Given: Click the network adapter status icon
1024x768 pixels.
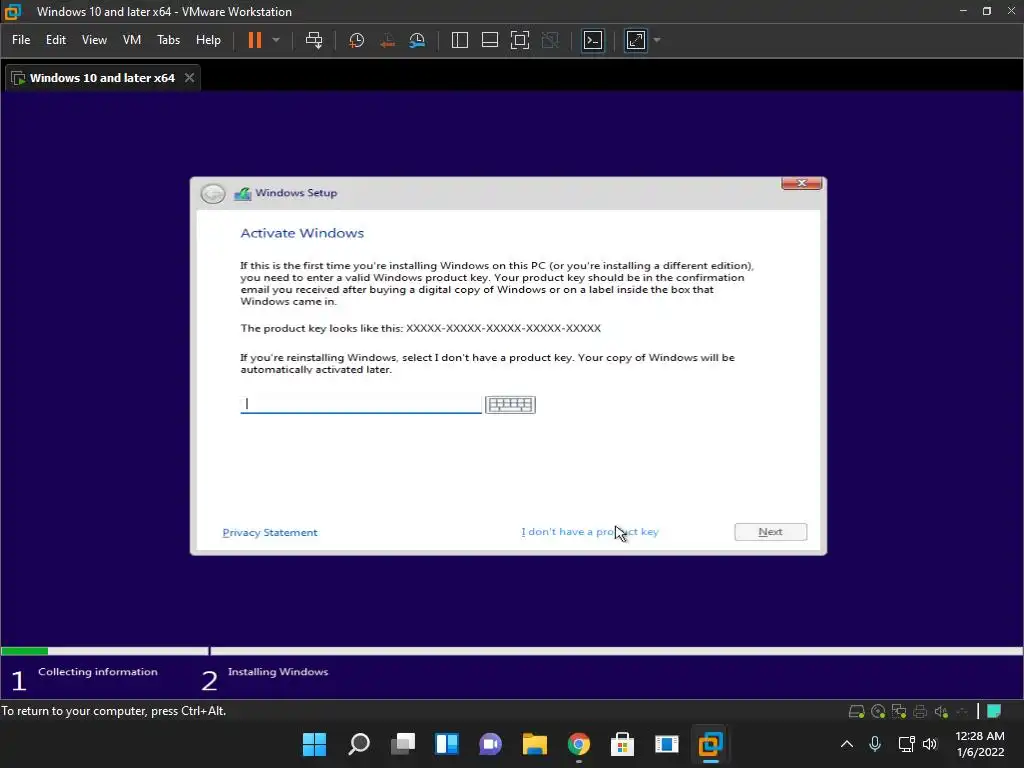Looking at the screenshot, I should 899,711.
